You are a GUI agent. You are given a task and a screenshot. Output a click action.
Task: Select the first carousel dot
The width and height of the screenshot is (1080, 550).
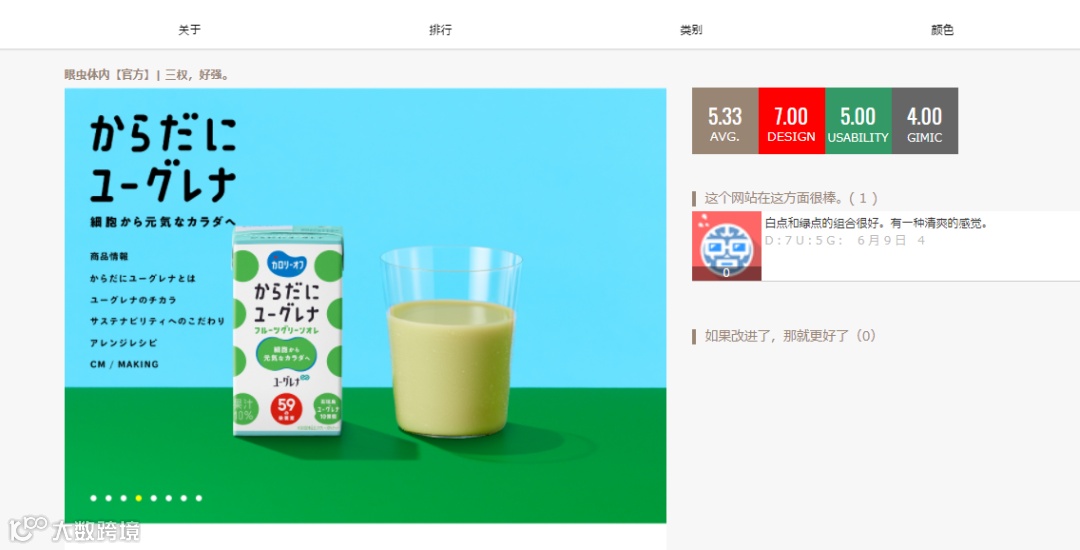[x=93, y=498]
